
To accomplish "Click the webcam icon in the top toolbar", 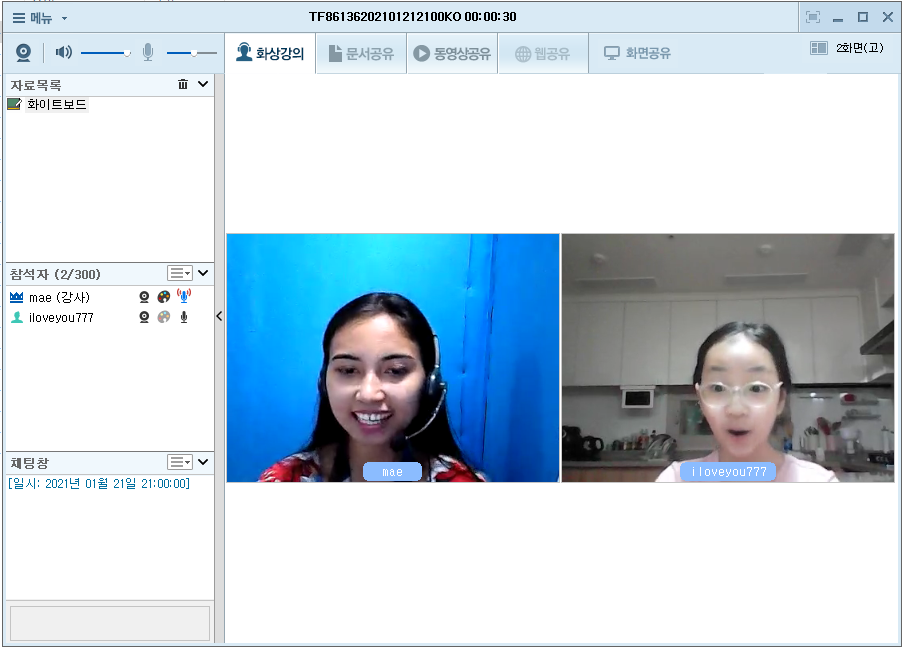I will coord(23,53).
